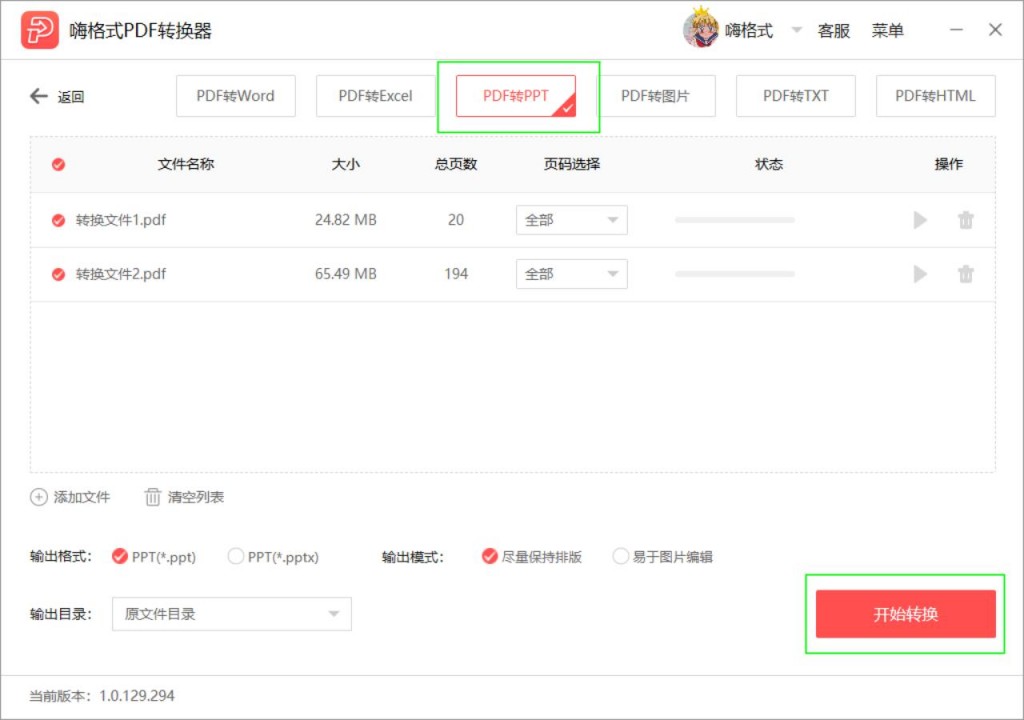Image resolution: width=1024 pixels, height=720 pixels.
Task: Click the page count 20
Action: tap(456, 220)
